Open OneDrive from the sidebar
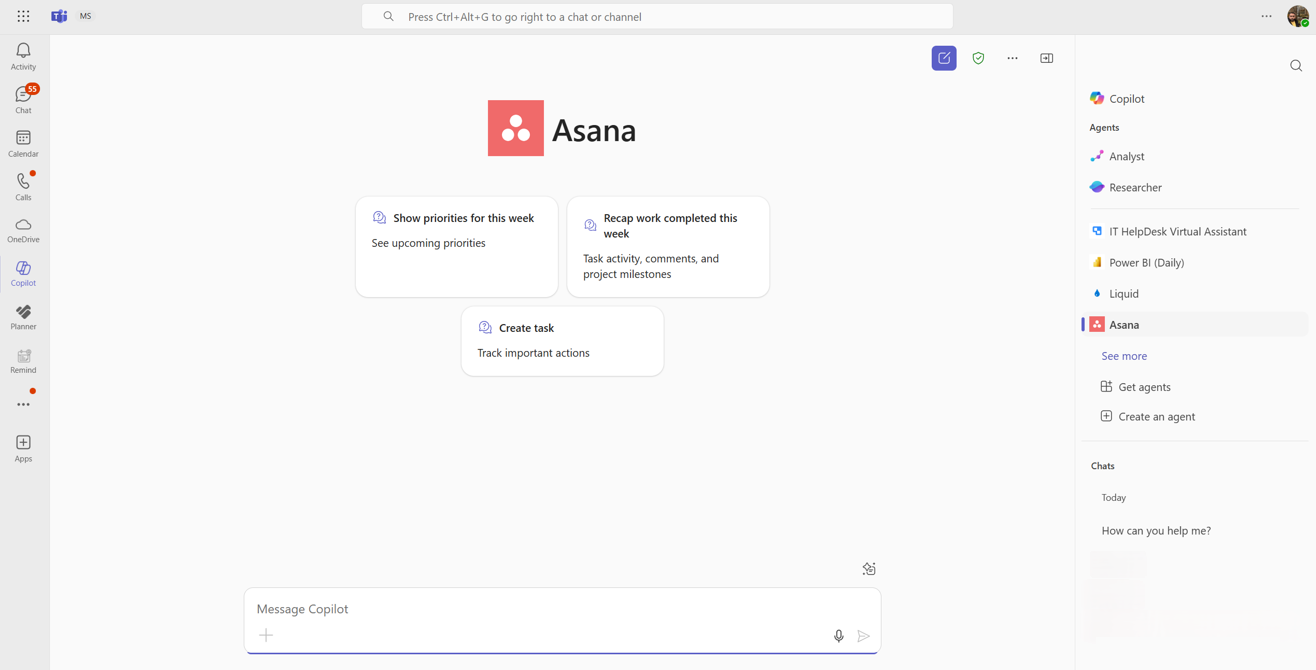The height and width of the screenshot is (670, 1316). click(23, 230)
